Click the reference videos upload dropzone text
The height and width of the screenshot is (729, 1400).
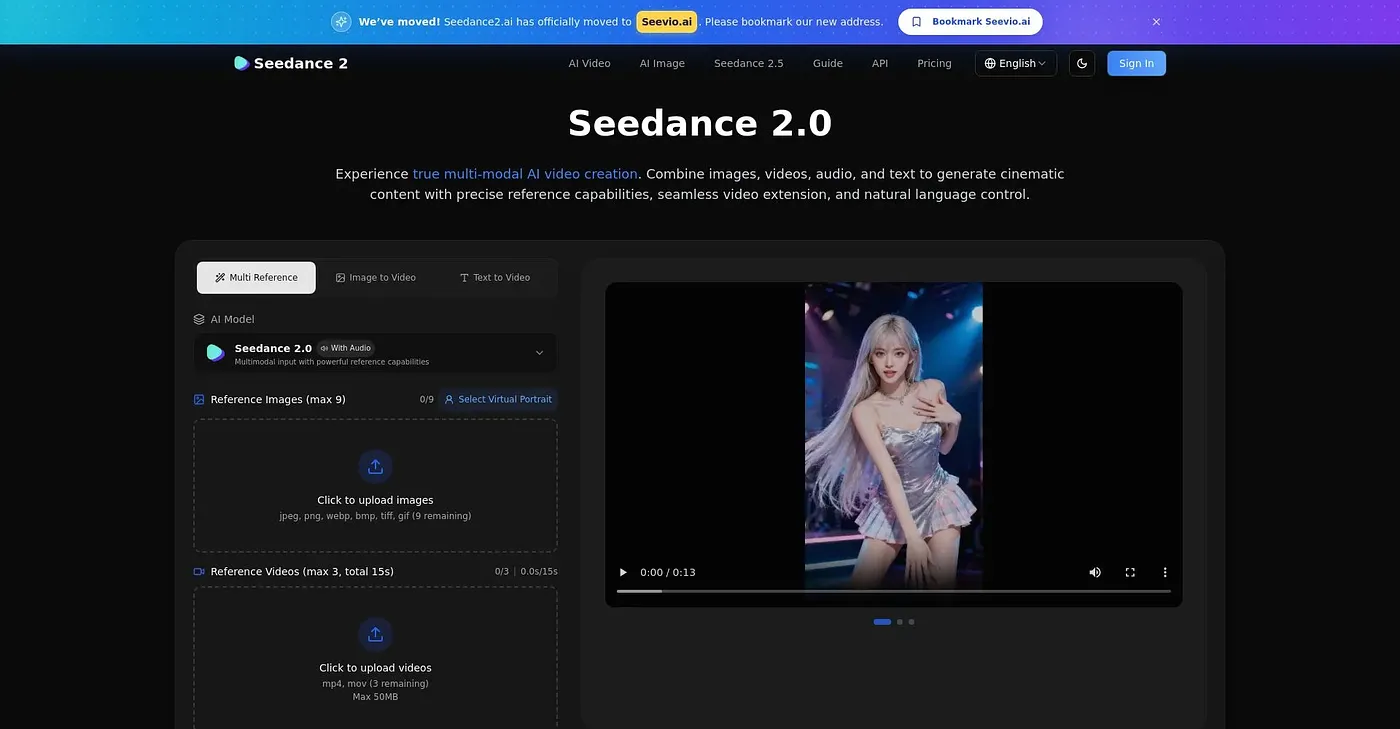(x=375, y=668)
